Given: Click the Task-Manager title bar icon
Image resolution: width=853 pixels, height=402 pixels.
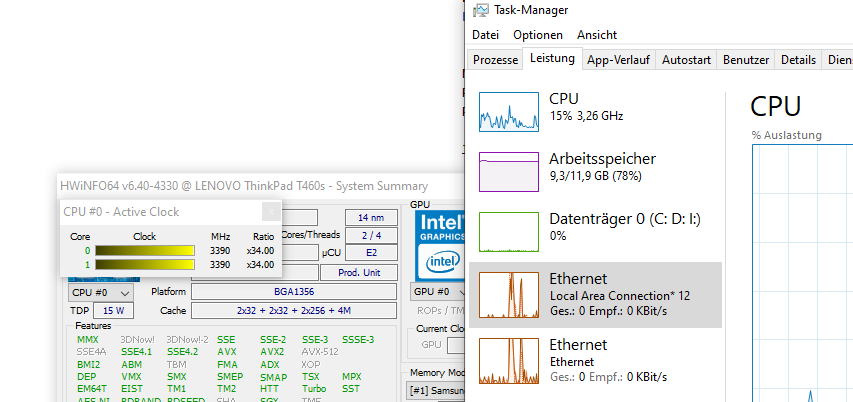Looking at the screenshot, I should point(481,10).
